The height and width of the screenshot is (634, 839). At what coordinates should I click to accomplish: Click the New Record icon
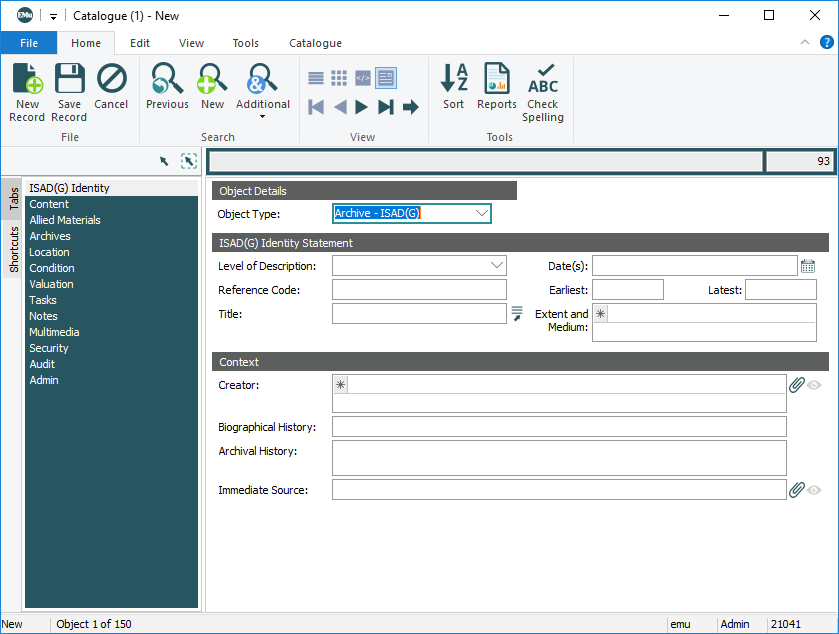pos(27,80)
